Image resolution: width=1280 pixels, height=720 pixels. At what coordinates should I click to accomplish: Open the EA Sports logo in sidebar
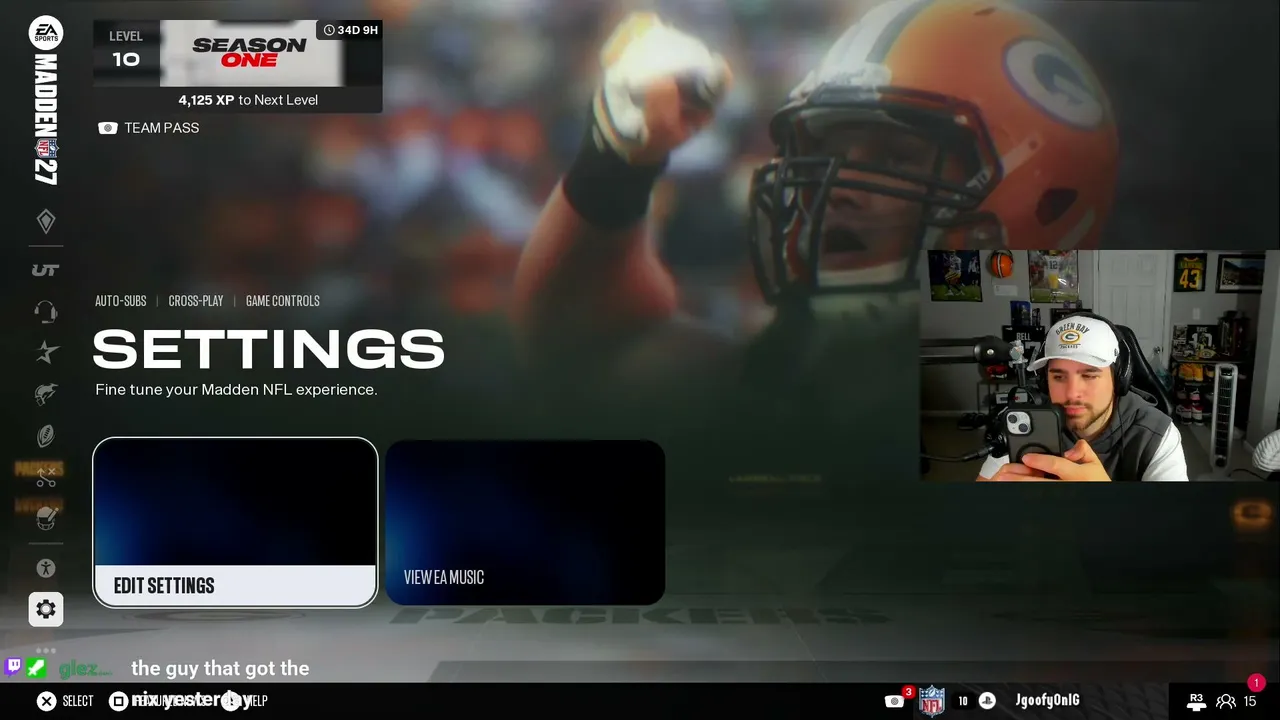click(x=46, y=32)
